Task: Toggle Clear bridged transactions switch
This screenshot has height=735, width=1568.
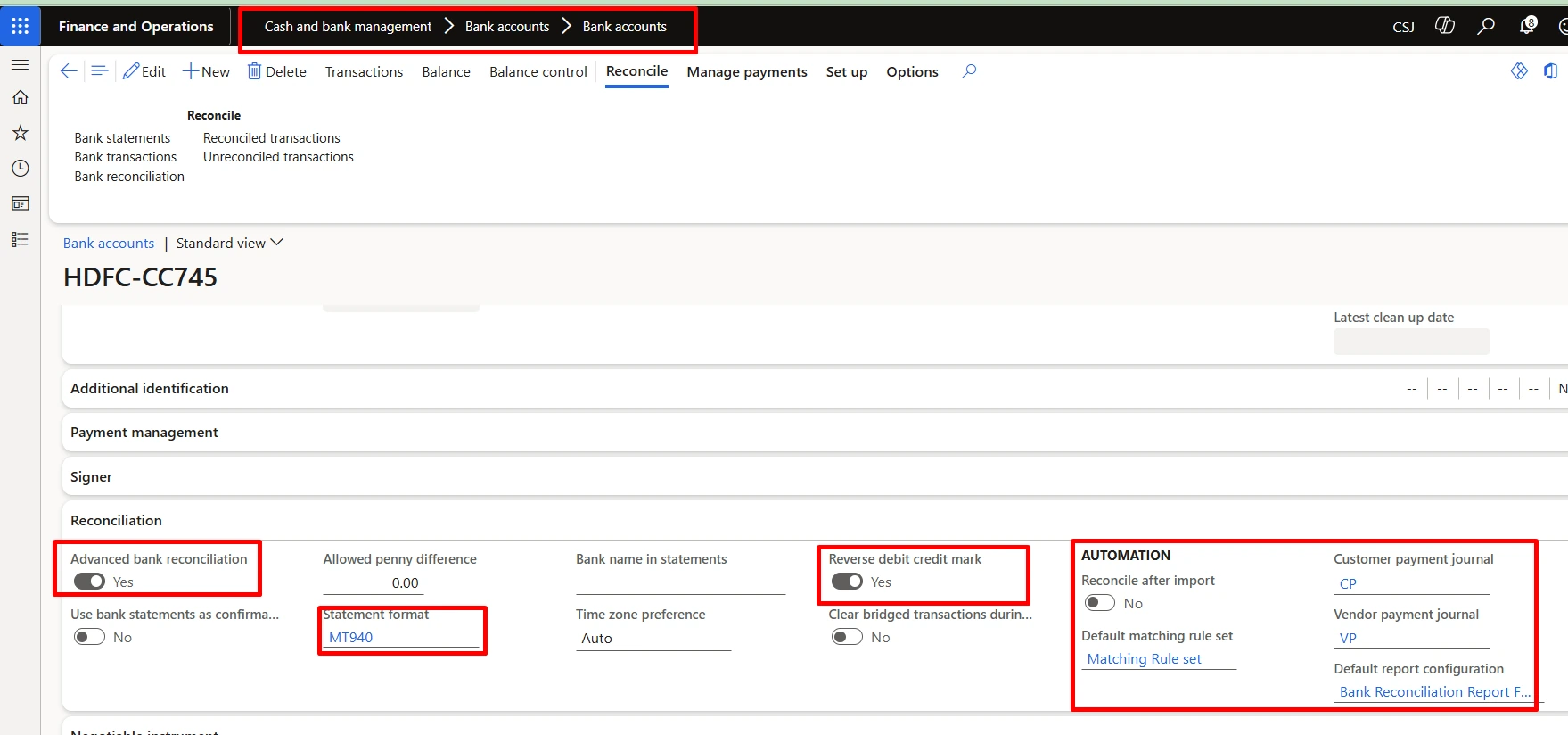Action: click(x=847, y=637)
